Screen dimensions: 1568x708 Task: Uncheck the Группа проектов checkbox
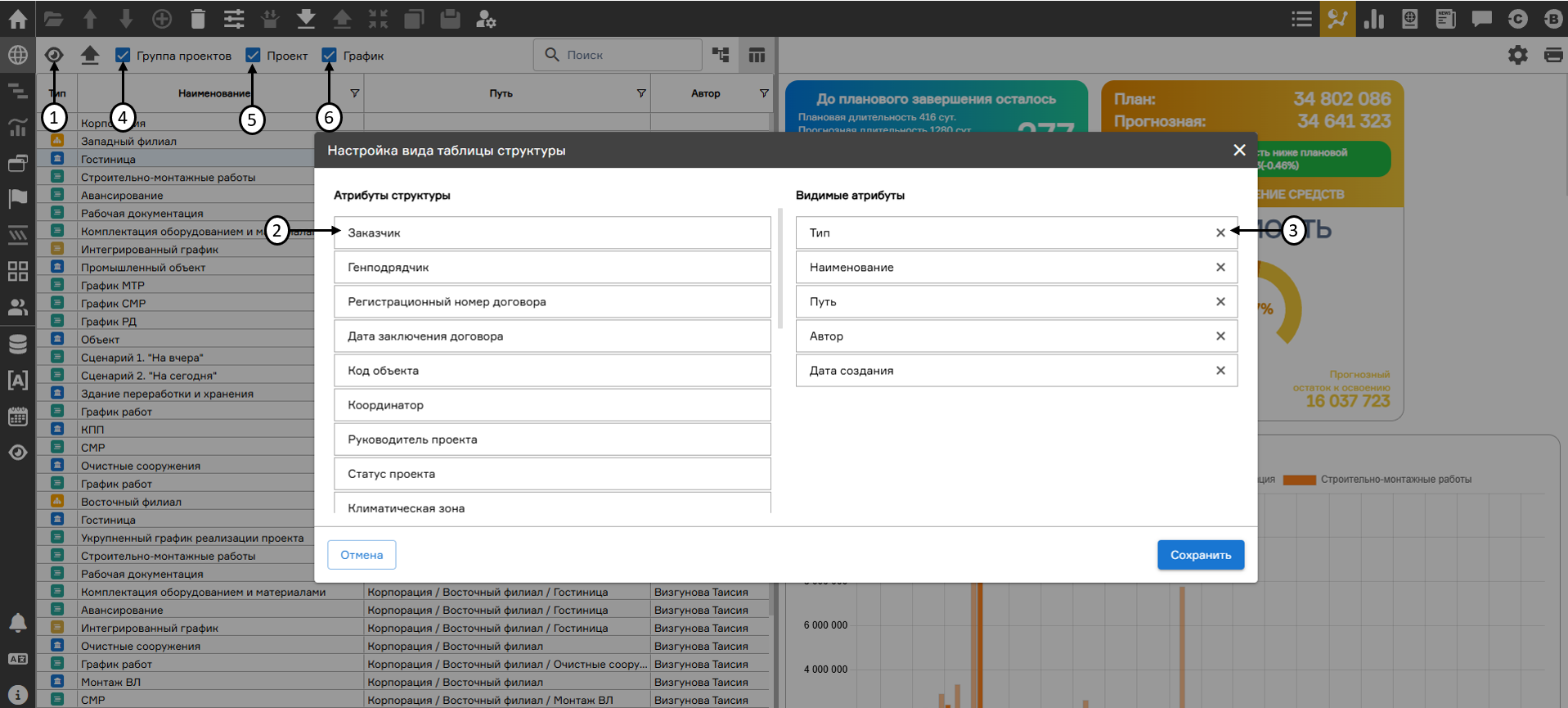[123, 55]
